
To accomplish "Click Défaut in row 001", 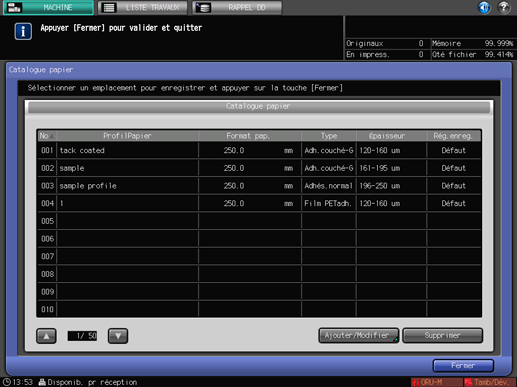I will coord(454,150).
